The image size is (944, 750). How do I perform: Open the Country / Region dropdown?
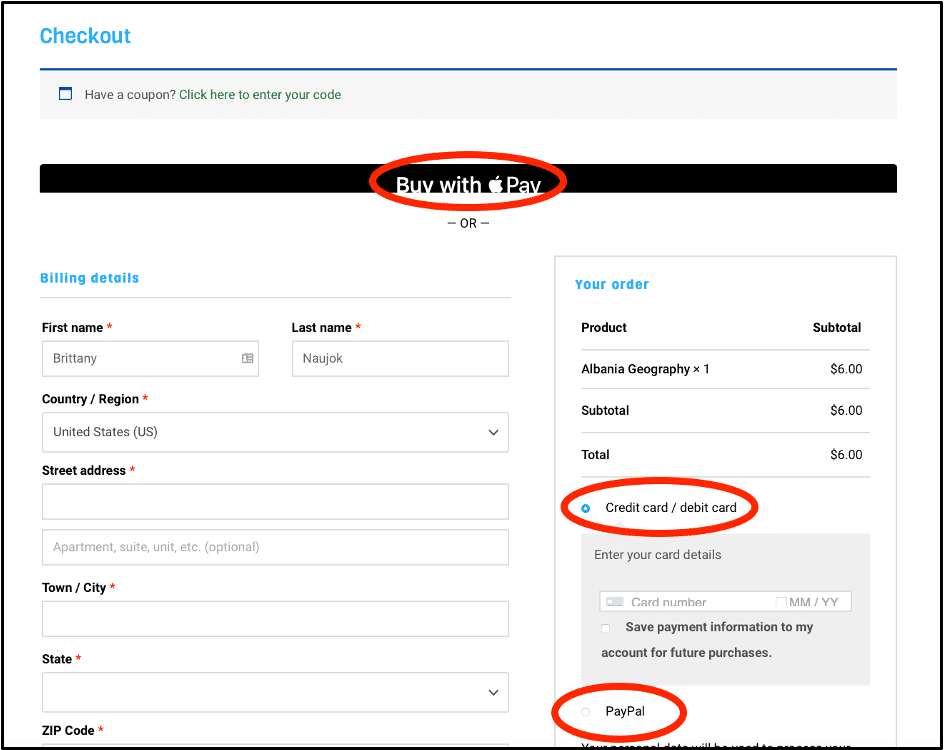(x=275, y=432)
